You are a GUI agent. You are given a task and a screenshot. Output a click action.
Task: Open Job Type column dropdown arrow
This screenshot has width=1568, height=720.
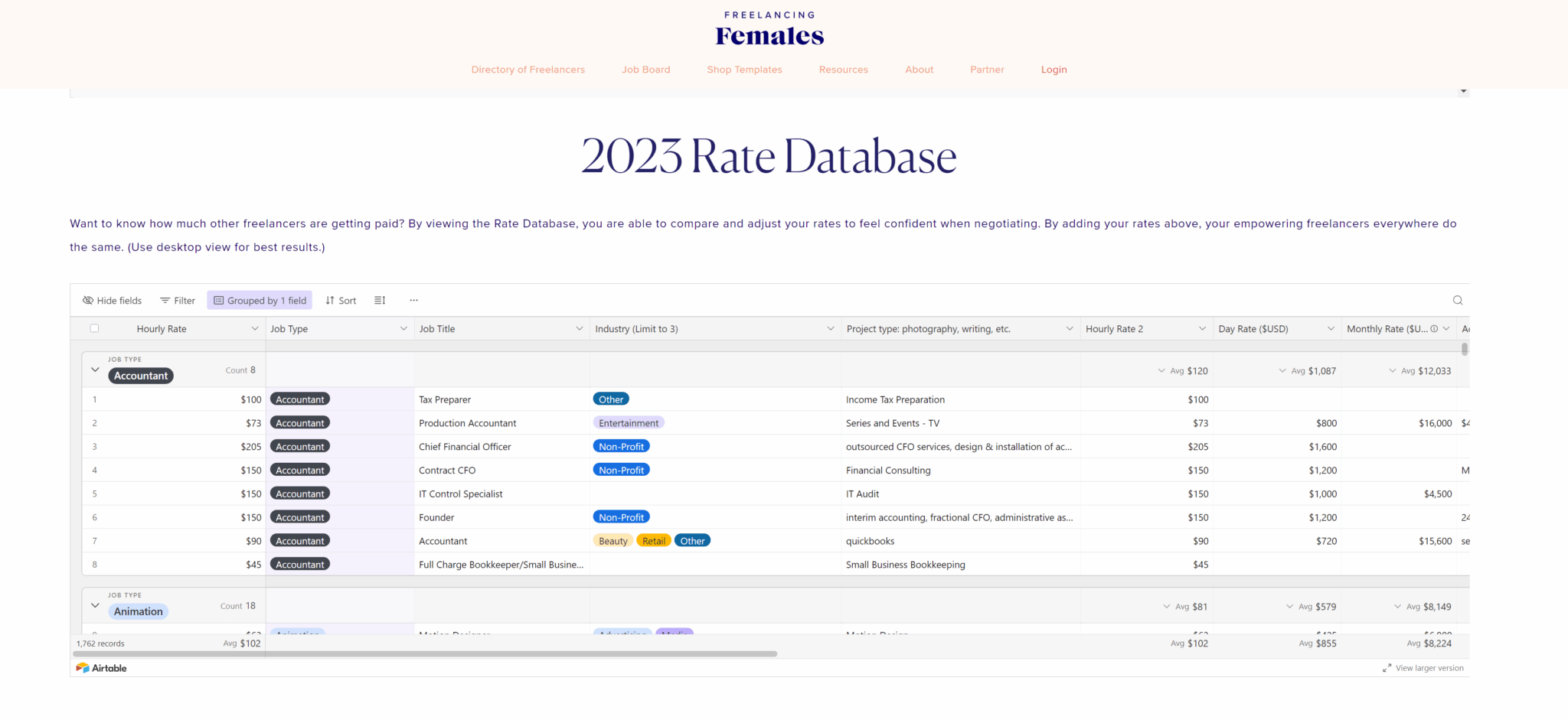(403, 329)
